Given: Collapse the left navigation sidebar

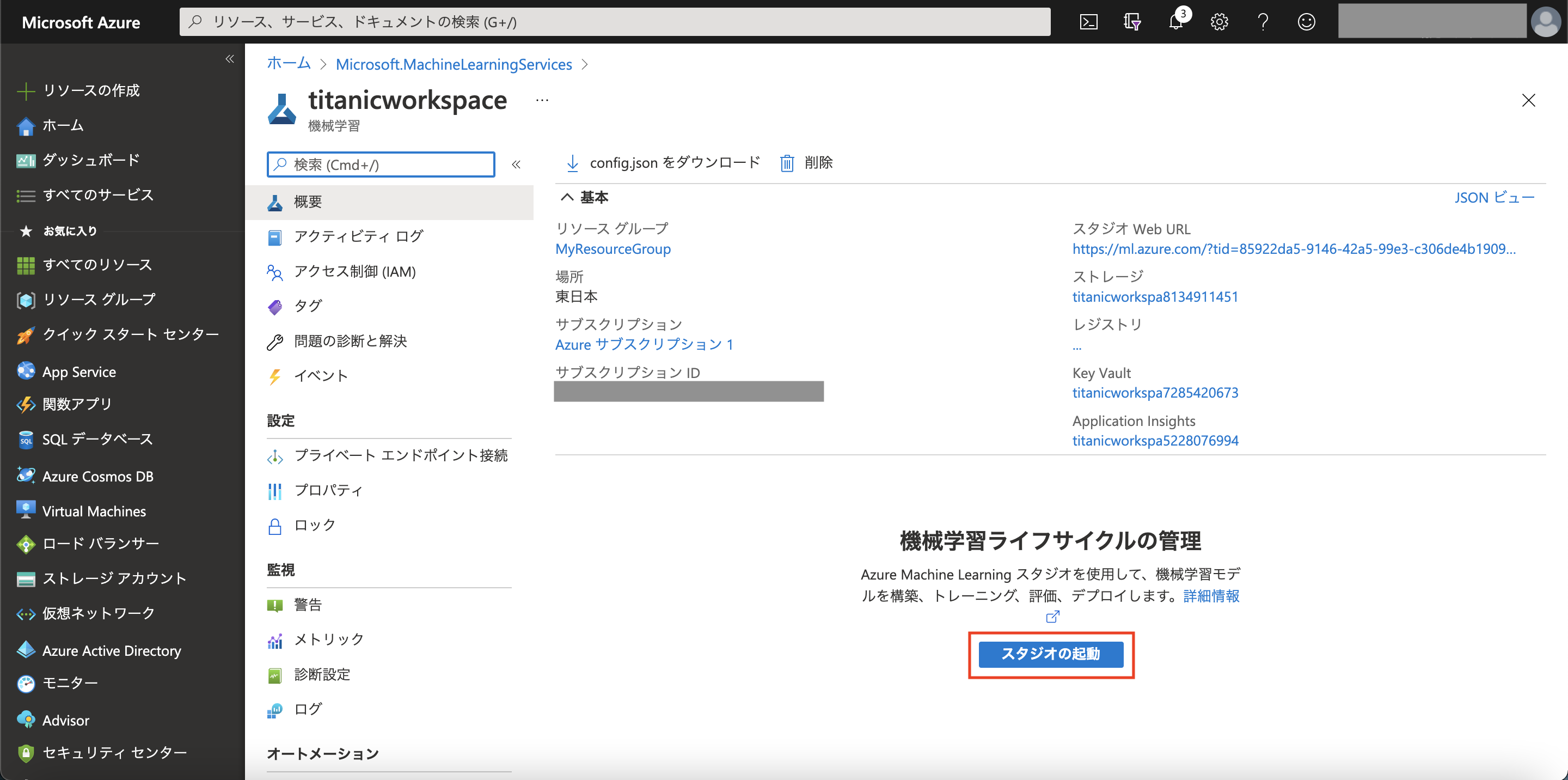Looking at the screenshot, I should pyautogui.click(x=229, y=58).
